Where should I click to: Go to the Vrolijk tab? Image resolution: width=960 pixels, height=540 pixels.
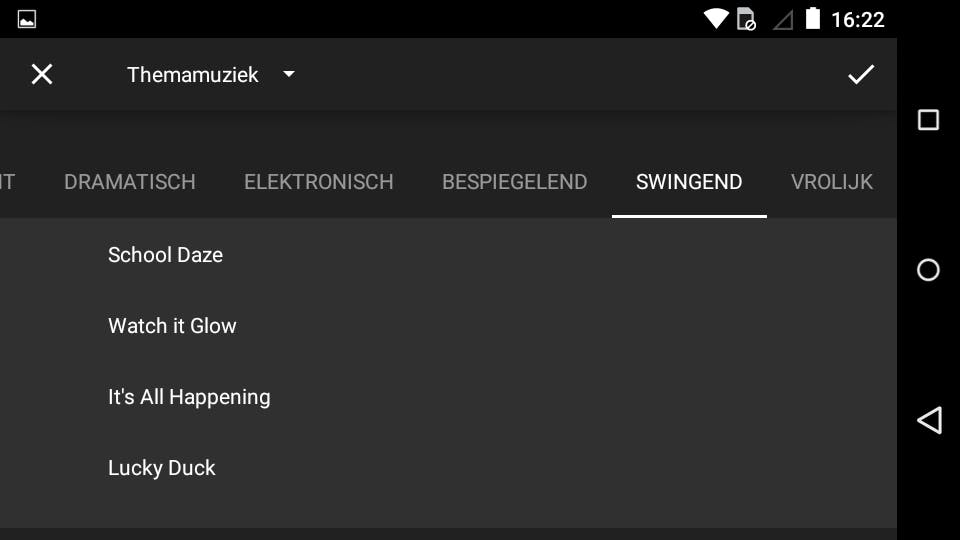832,182
